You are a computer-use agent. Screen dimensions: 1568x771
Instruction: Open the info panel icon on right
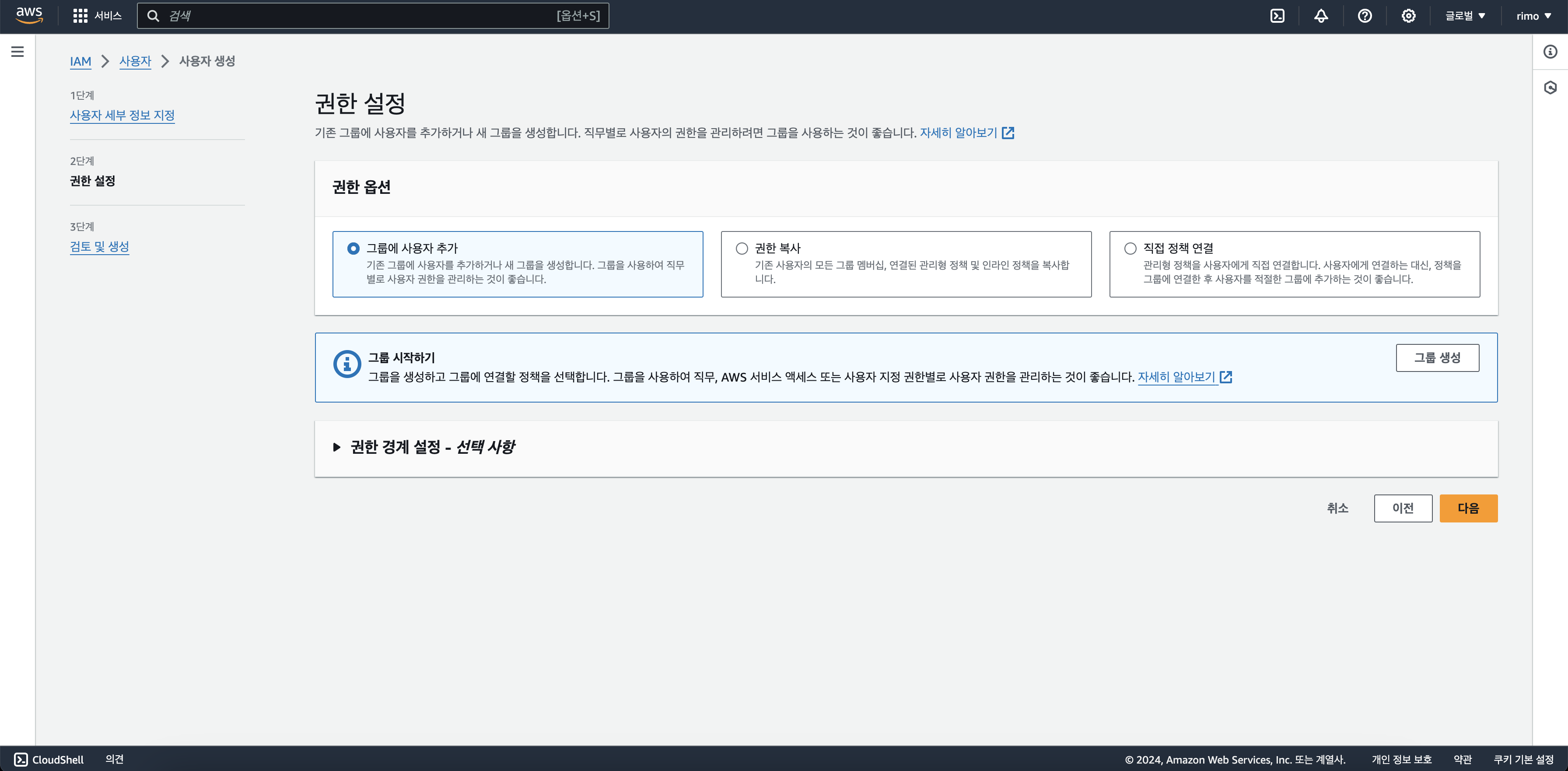click(x=1550, y=52)
